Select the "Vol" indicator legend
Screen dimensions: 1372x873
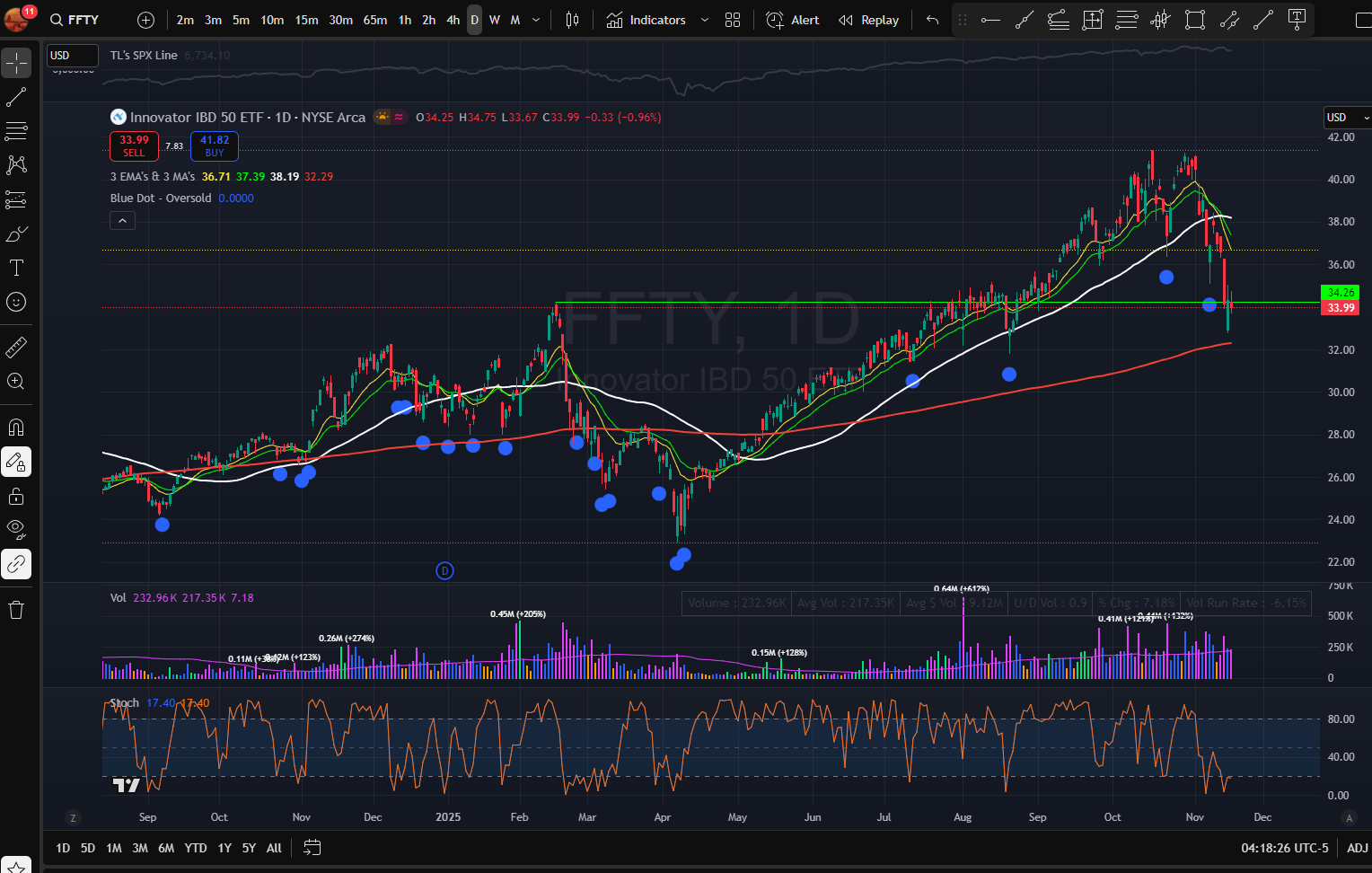tap(119, 598)
